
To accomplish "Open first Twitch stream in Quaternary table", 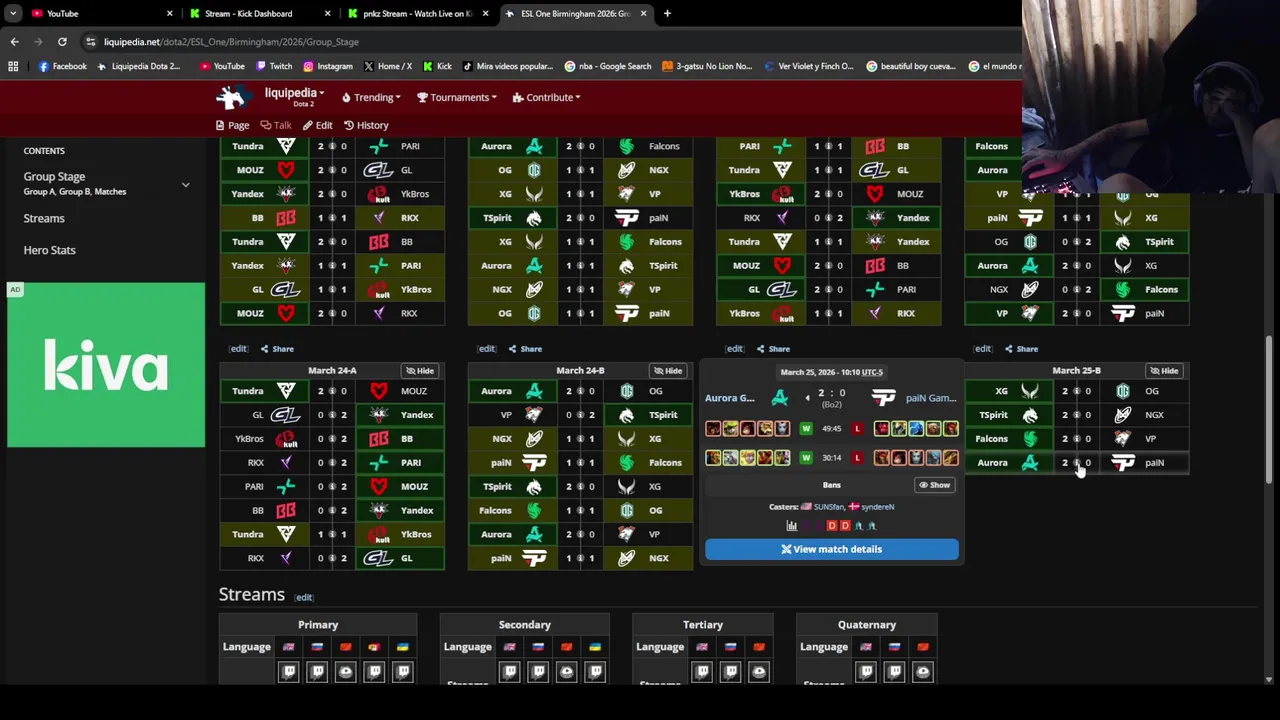I will pos(866,672).
